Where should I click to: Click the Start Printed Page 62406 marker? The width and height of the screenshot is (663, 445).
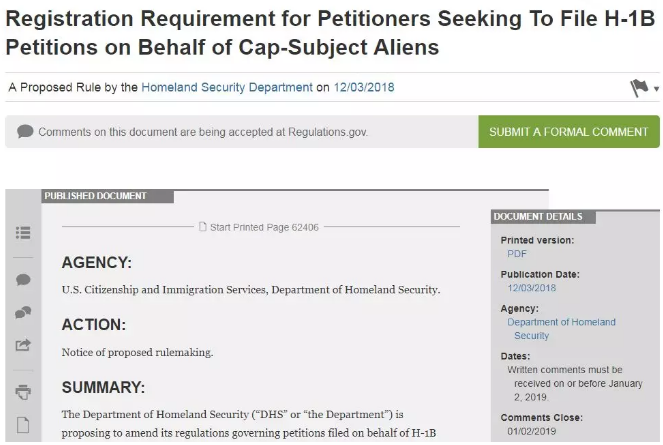(x=265, y=227)
